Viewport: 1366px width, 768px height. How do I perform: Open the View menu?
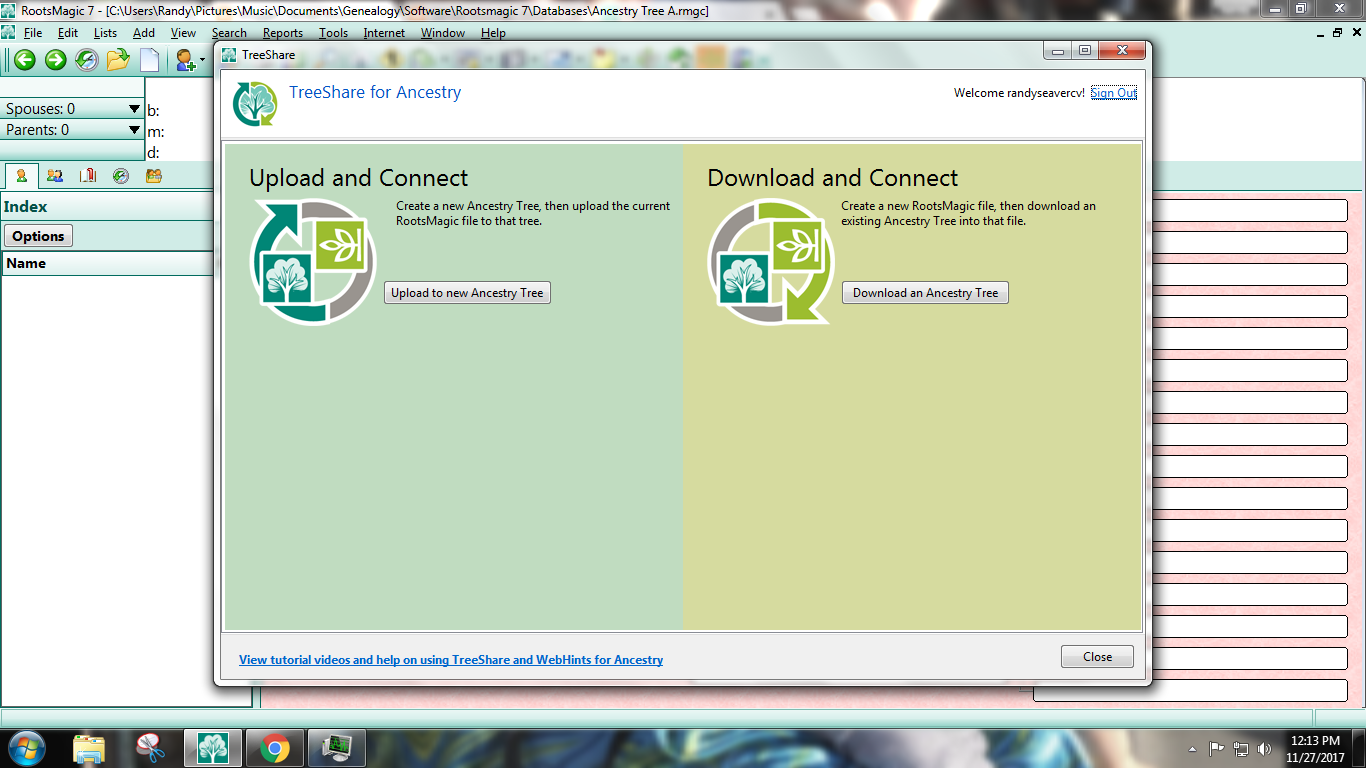point(183,33)
